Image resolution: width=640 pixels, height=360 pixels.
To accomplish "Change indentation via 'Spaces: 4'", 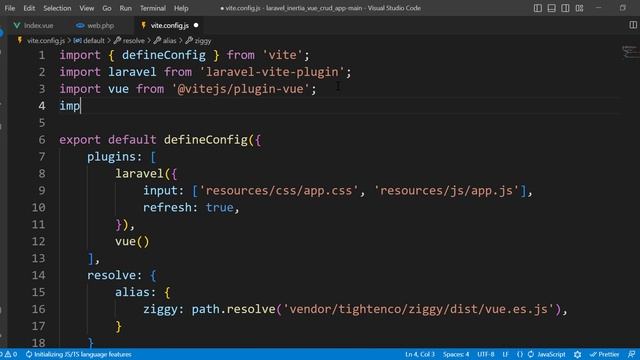I will pyautogui.click(x=456, y=354).
